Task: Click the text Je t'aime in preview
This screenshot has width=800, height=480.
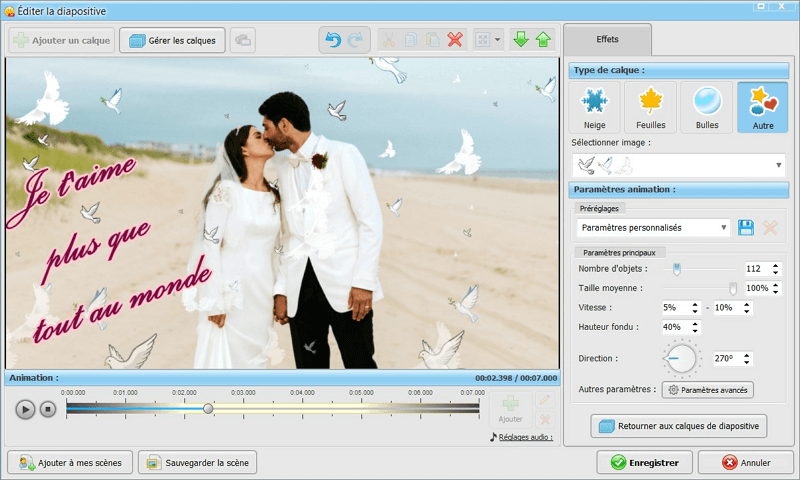Action: click(69, 190)
